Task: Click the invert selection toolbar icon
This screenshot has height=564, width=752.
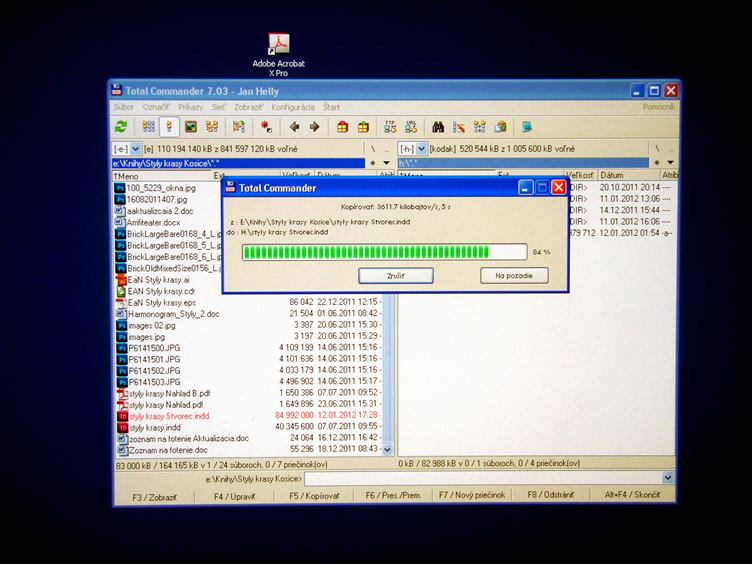Action: 239,127
